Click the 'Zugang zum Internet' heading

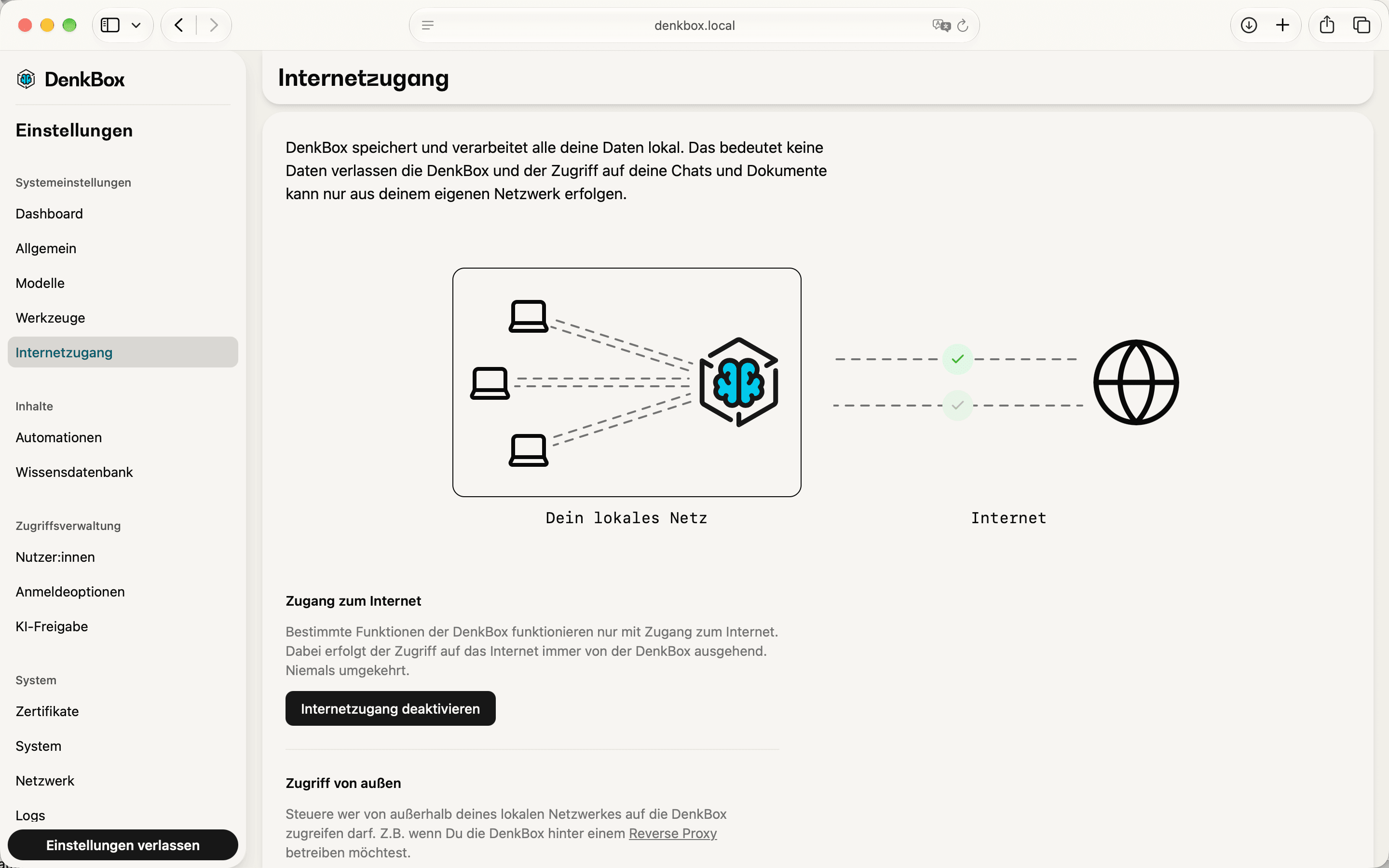pyautogui.click(x=354, y=601)
